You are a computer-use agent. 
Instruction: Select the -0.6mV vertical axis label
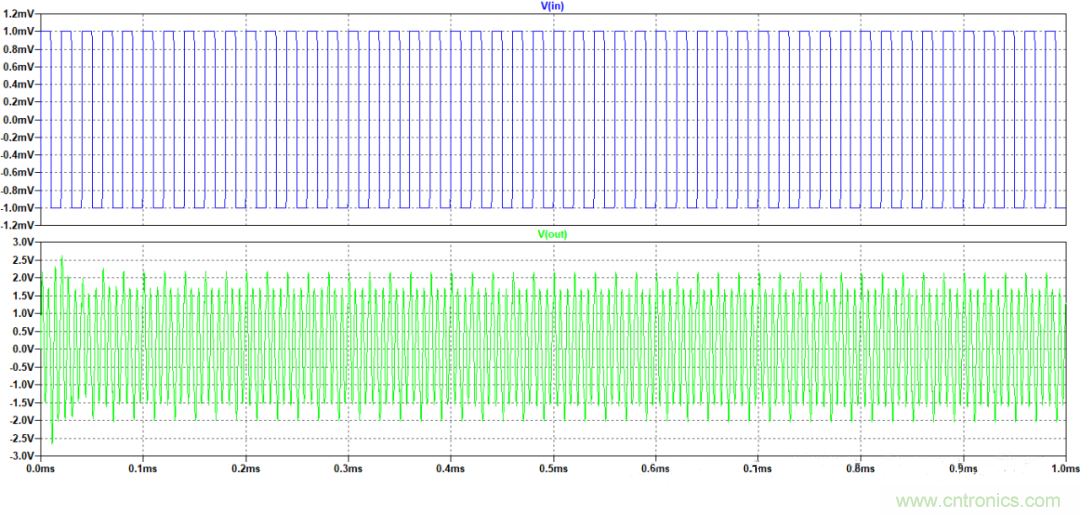tap(18, 173)
